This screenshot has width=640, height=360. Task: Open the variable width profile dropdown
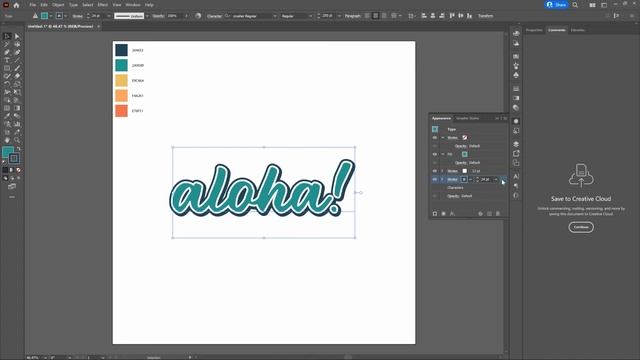click(147, 16)
